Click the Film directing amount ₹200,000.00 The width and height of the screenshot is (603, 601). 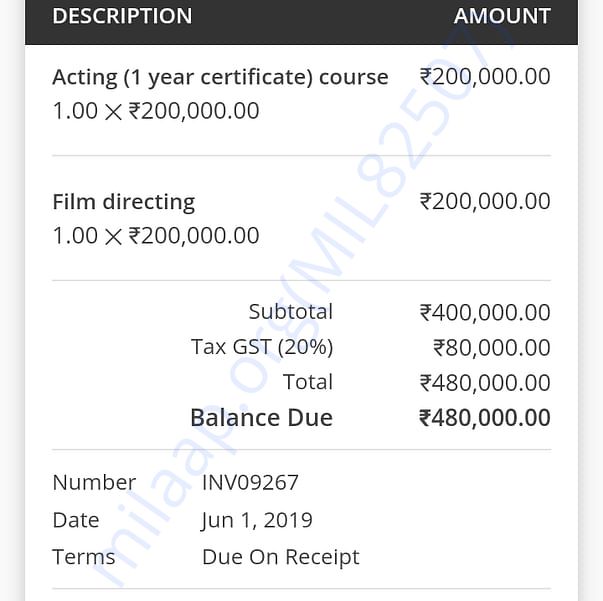coord(485,201)
